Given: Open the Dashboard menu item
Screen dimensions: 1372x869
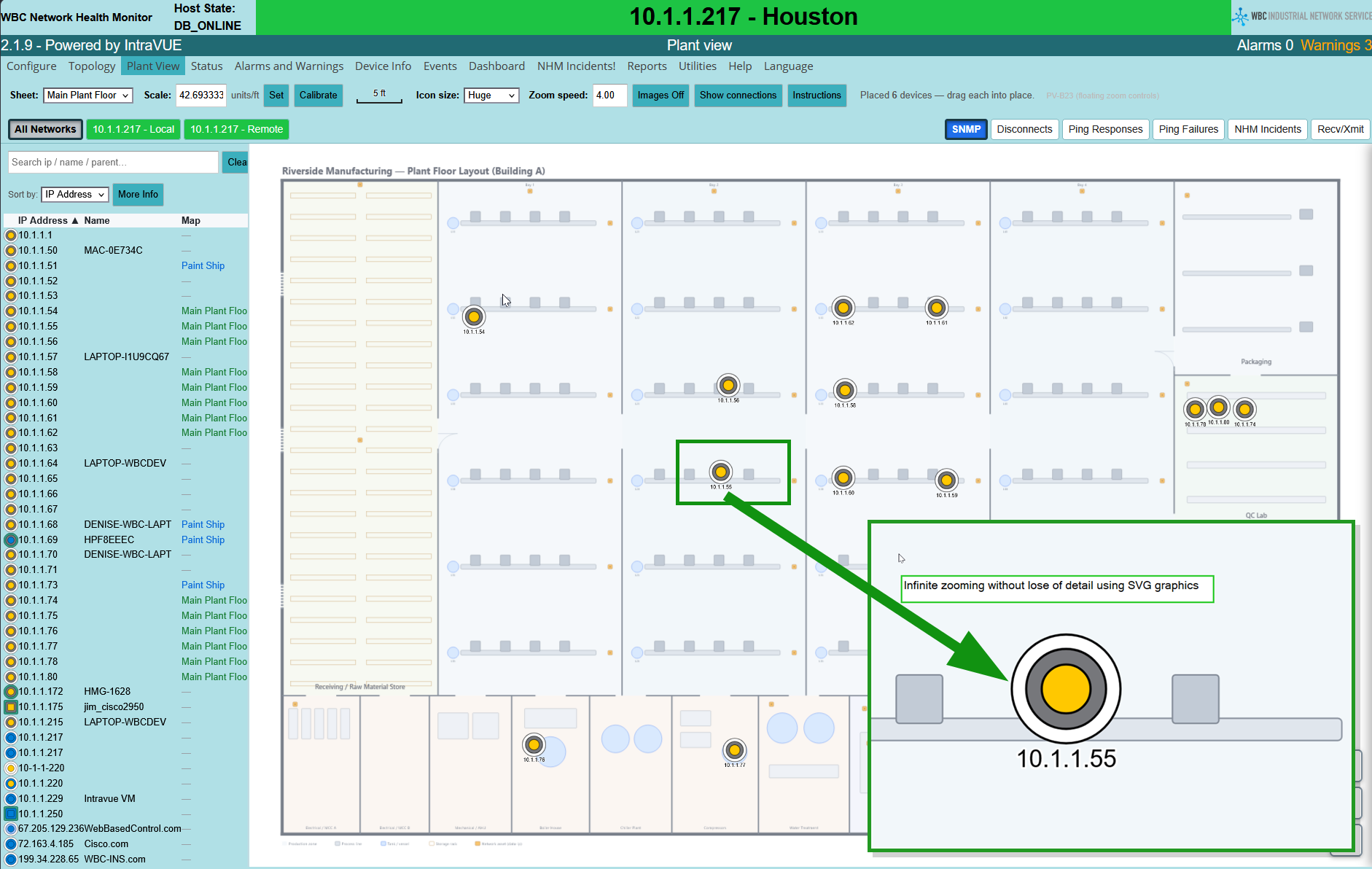Looking at the screenshot, I should point(496,66).
